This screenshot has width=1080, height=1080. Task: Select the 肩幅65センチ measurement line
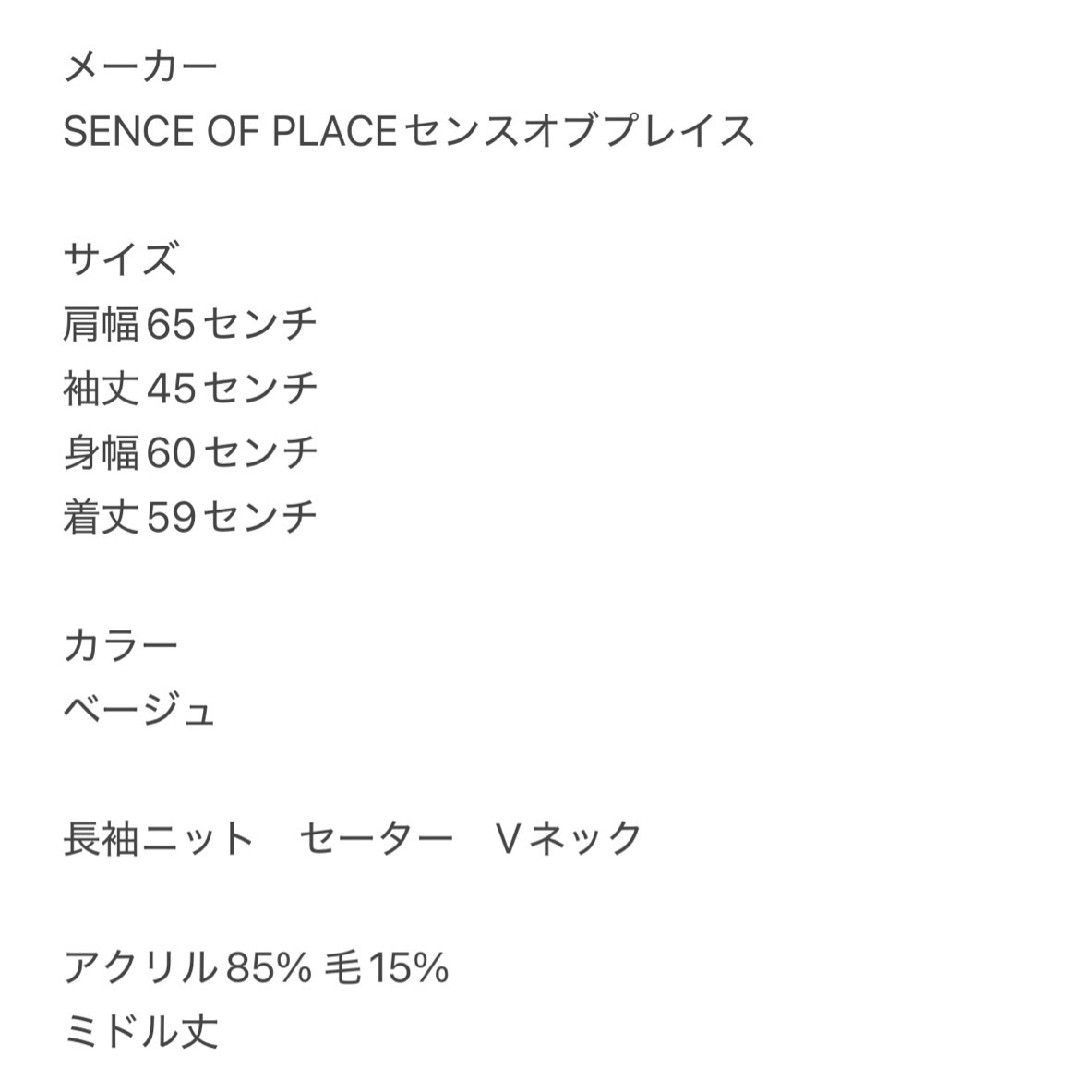(191, 323)
